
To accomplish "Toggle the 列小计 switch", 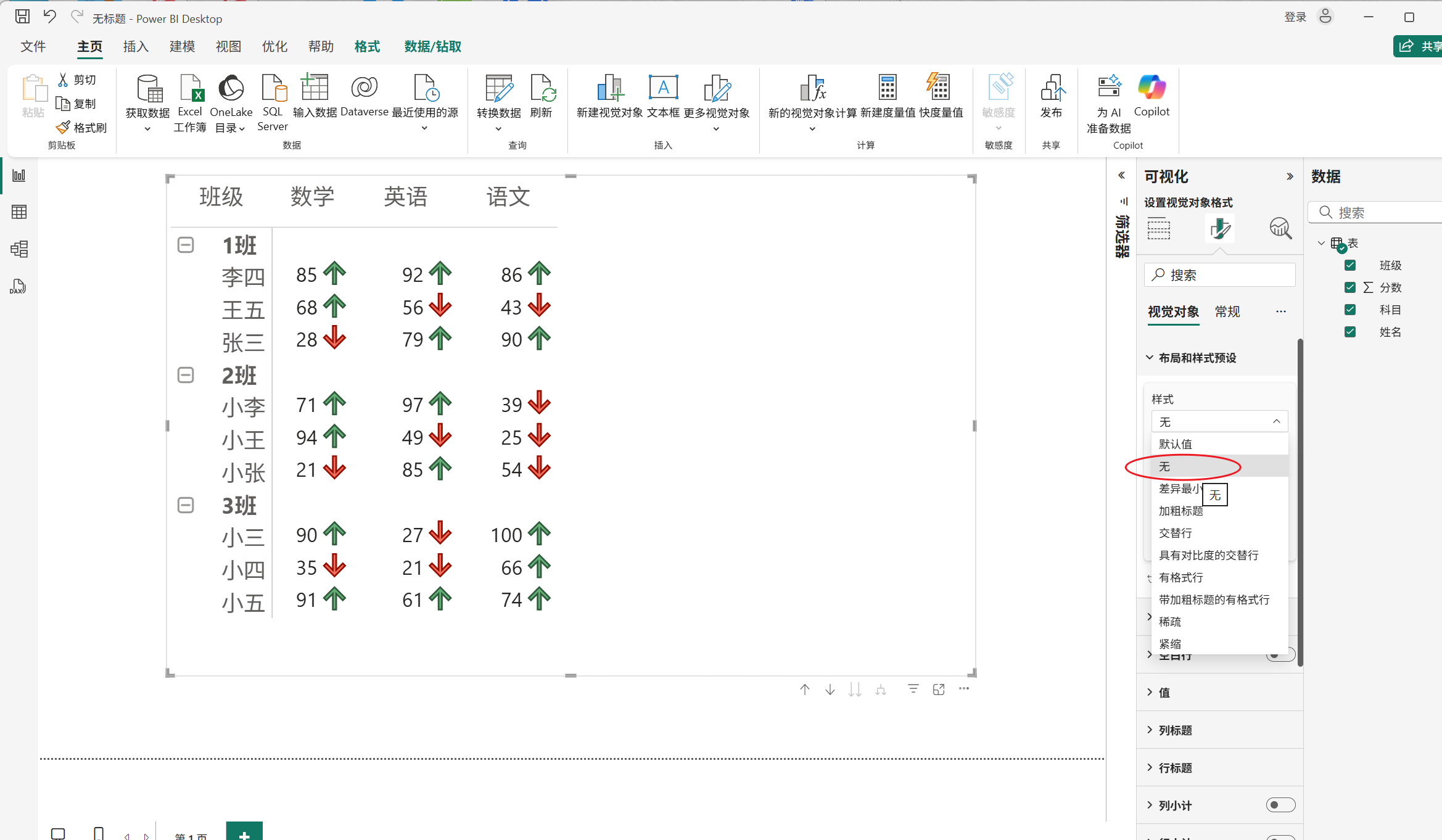I will click(1280, 805).
